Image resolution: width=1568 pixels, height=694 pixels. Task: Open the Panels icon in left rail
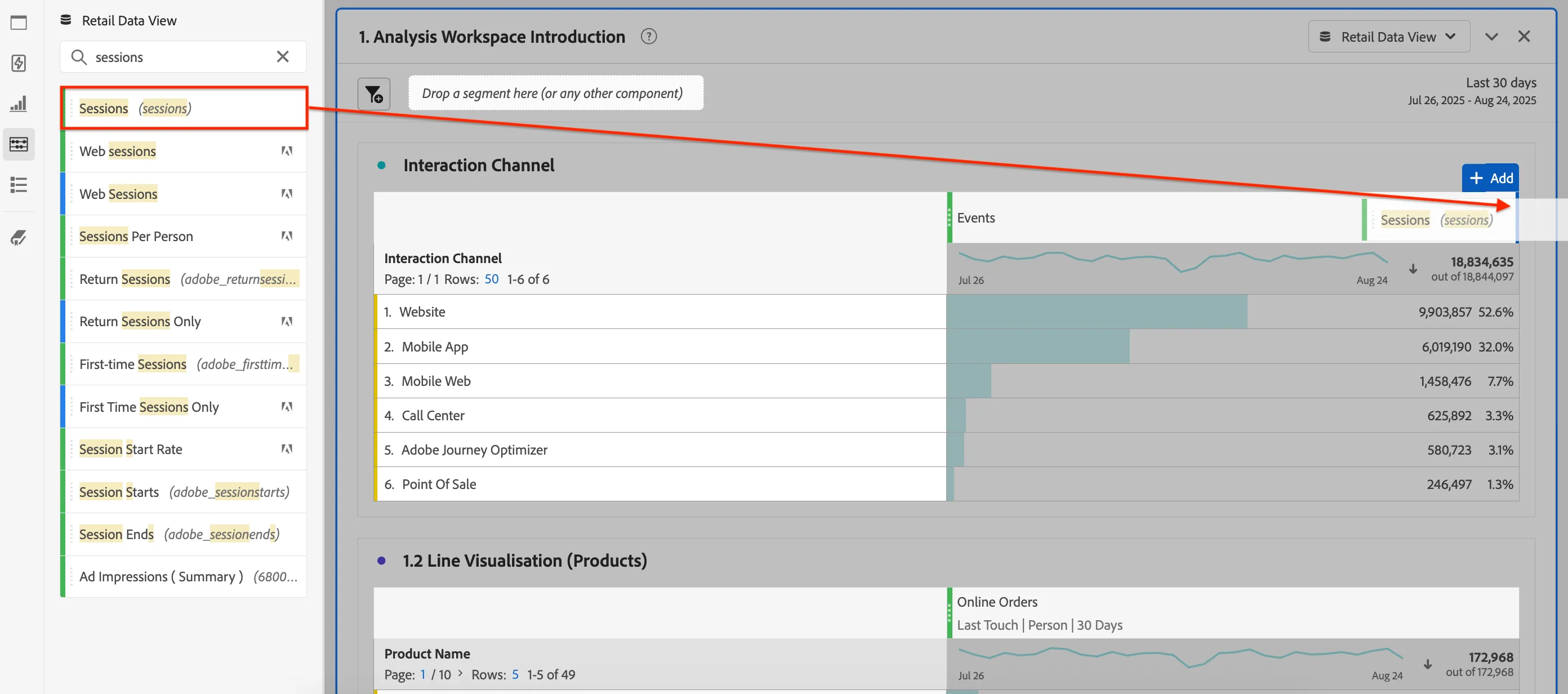pyautogui.click(x=19, y=23)
